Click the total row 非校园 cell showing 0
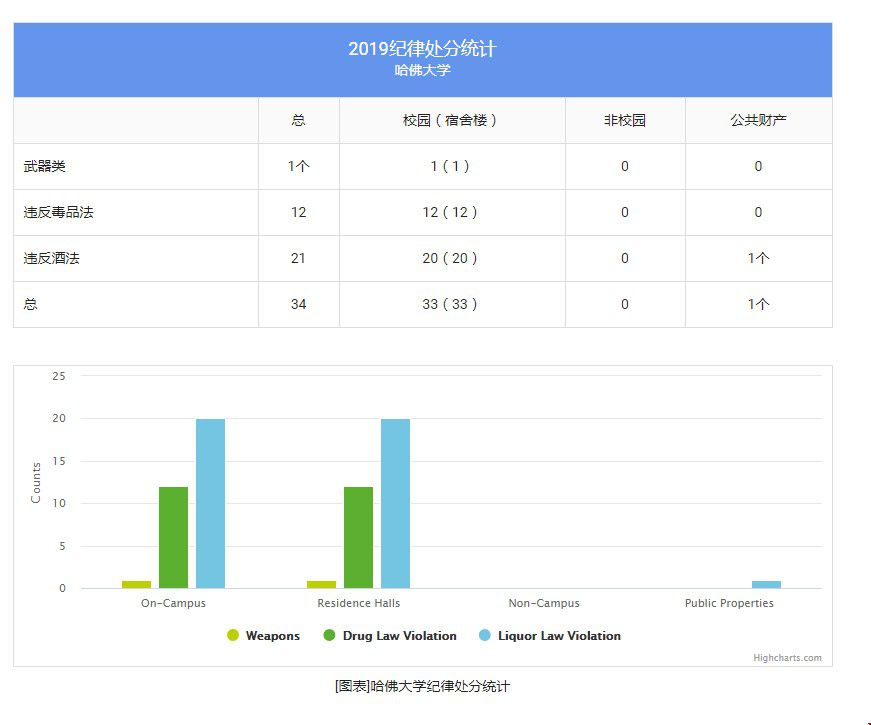Image resolution: width=871 pixels, height=725 pixels. tap(625, 304)
